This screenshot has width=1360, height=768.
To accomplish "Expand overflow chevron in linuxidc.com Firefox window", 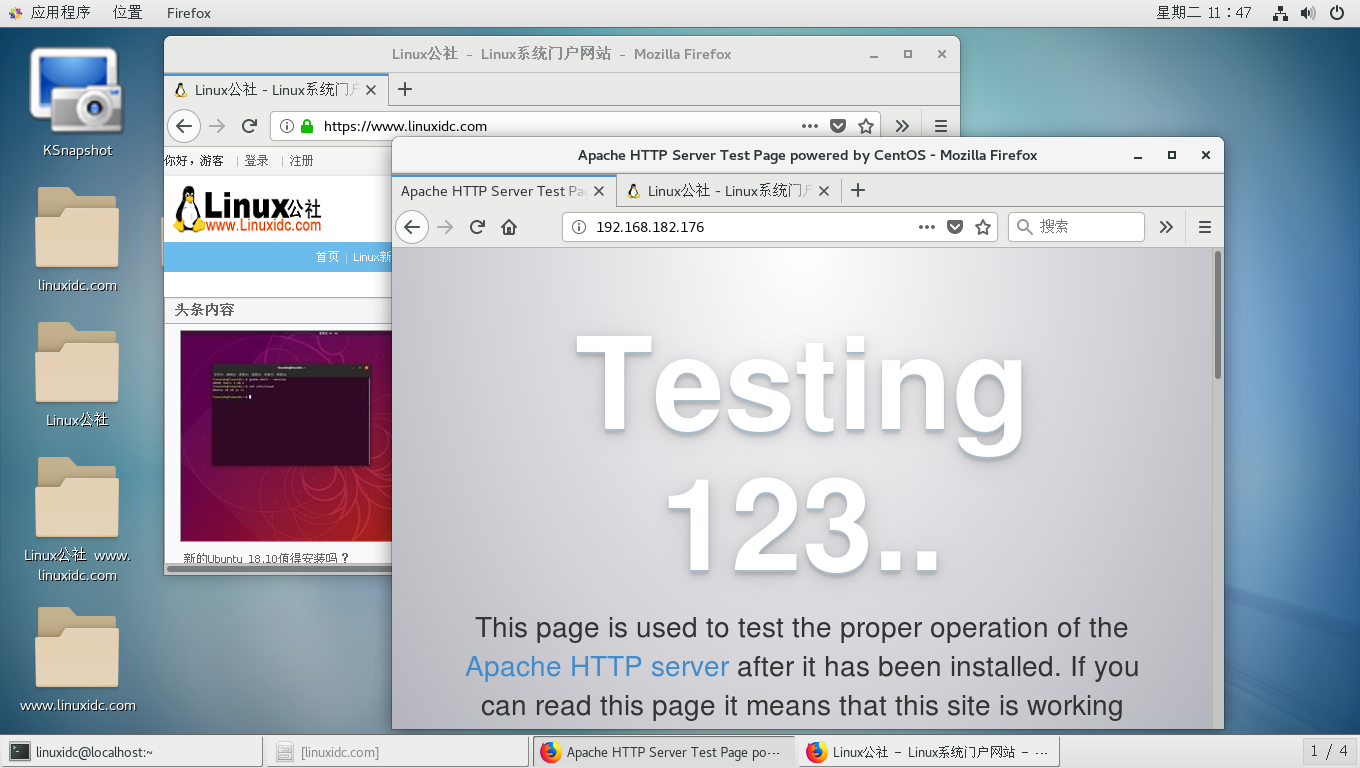I will tap(902, 126).
